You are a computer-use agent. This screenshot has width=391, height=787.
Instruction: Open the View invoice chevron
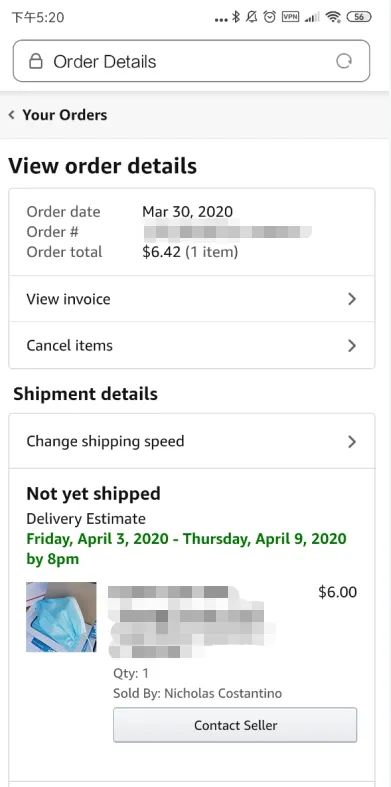click(x=352, y=299)
